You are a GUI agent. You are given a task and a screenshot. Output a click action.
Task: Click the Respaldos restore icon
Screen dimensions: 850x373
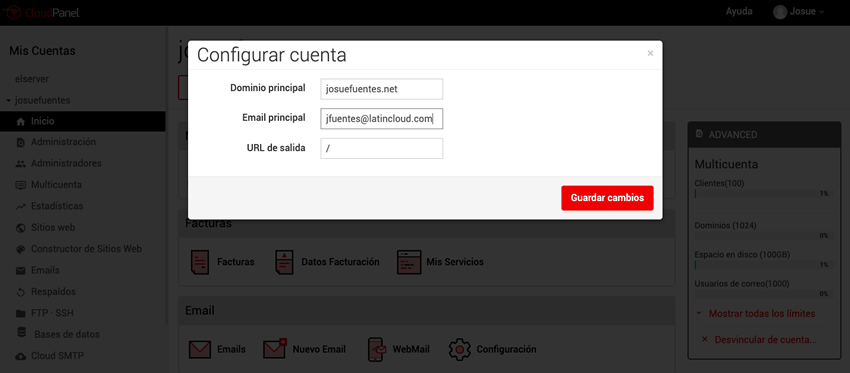coord(21,292)
